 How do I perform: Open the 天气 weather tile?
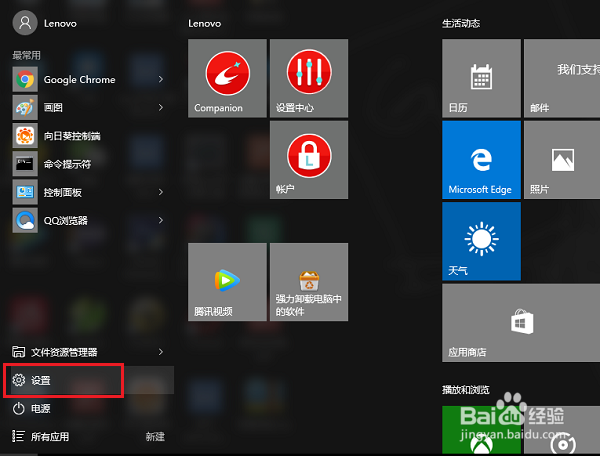coord(481,241)
